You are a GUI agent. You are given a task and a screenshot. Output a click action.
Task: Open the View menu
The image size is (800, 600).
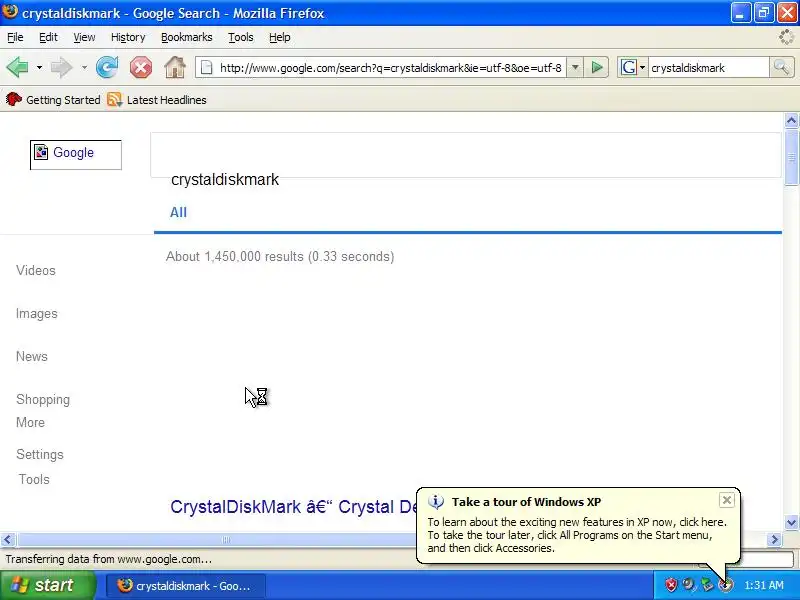[84, 37]
